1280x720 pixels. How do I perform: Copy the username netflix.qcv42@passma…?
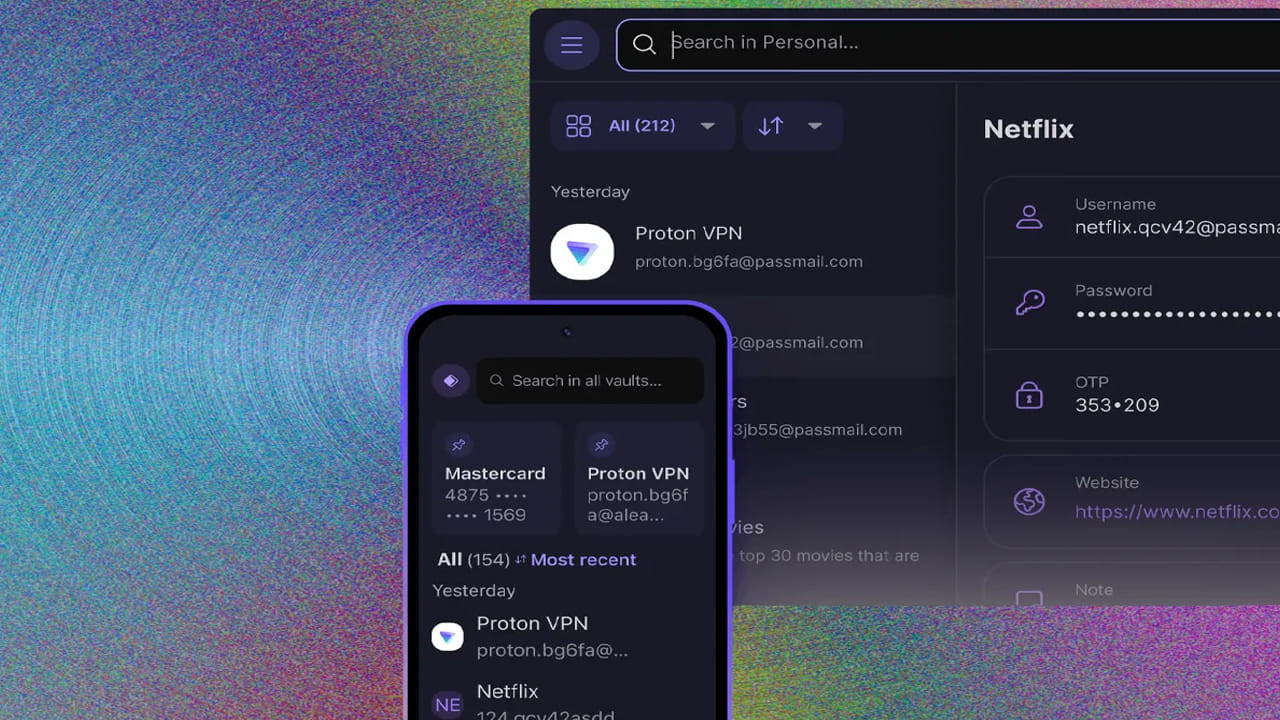click(1177, 227)
